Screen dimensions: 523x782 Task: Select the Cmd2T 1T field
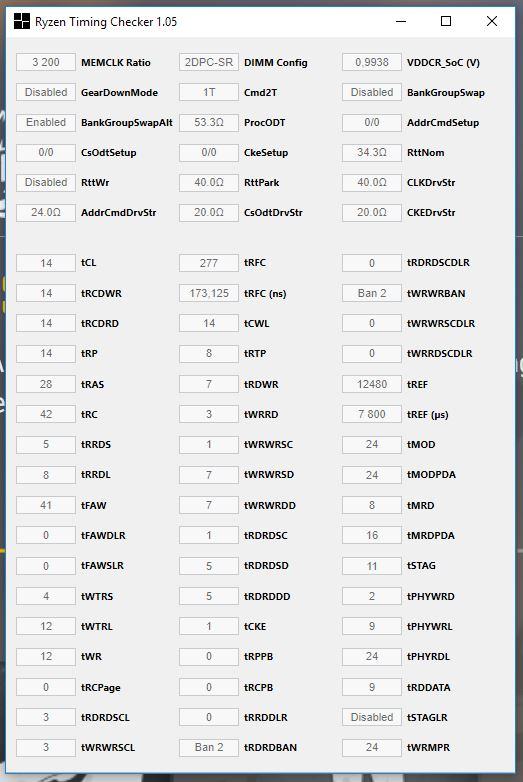pyautogui.click(x=209, y=92)
